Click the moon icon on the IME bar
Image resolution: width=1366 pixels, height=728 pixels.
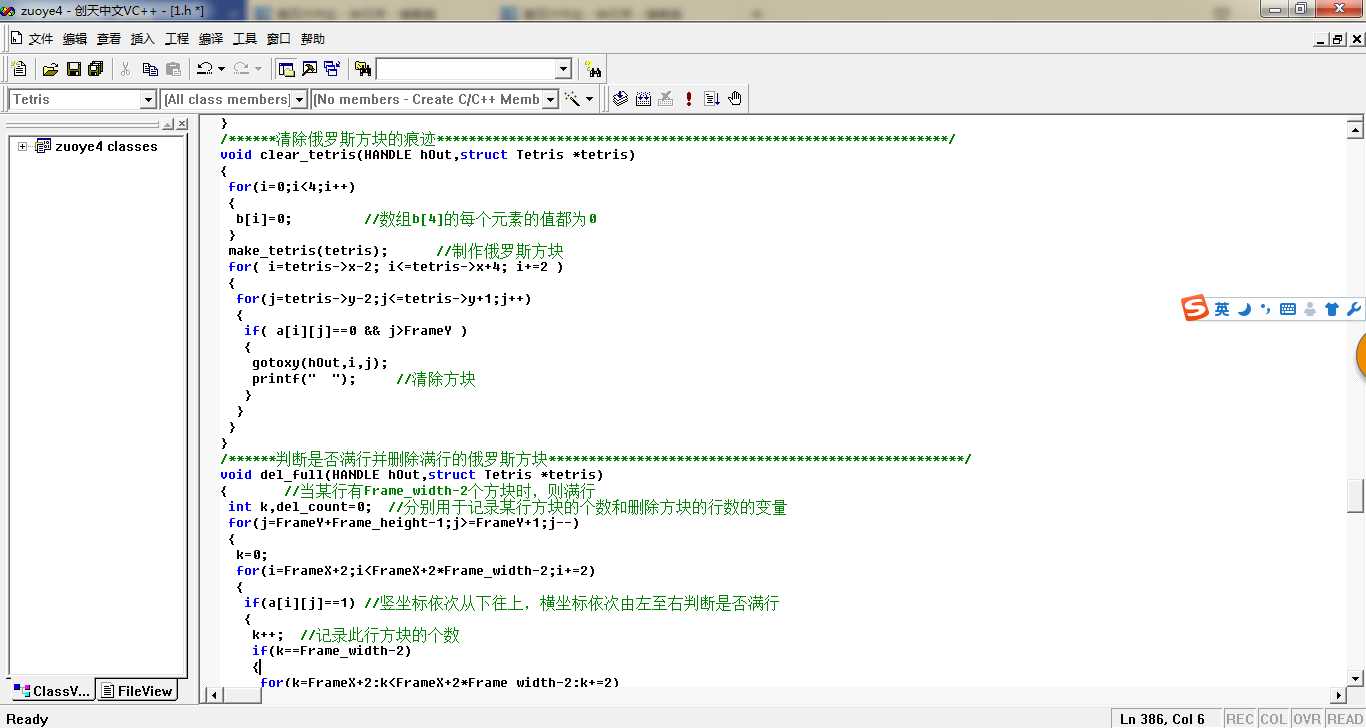click(x=1245, y=310)
